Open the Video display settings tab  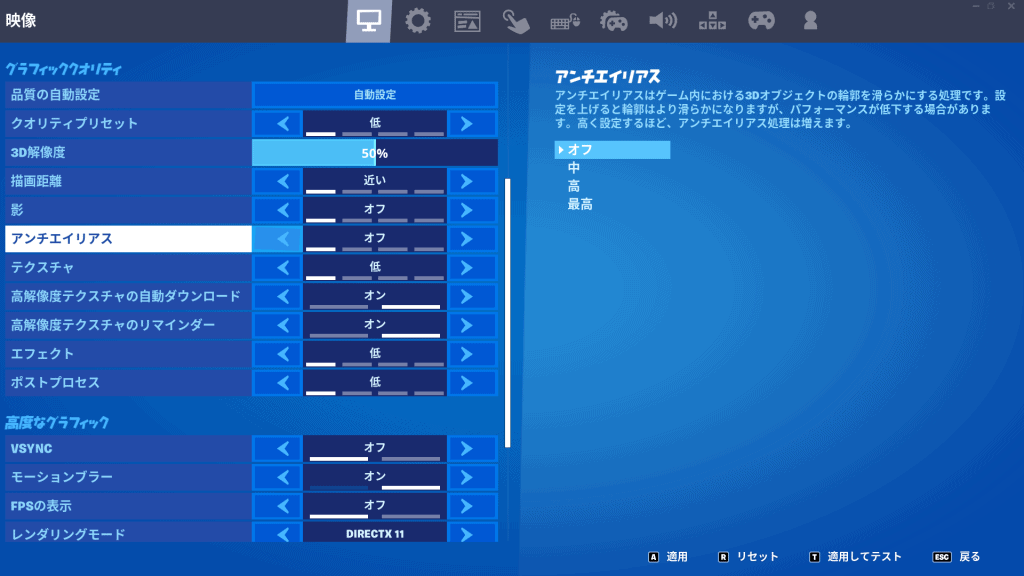point(368,21)
